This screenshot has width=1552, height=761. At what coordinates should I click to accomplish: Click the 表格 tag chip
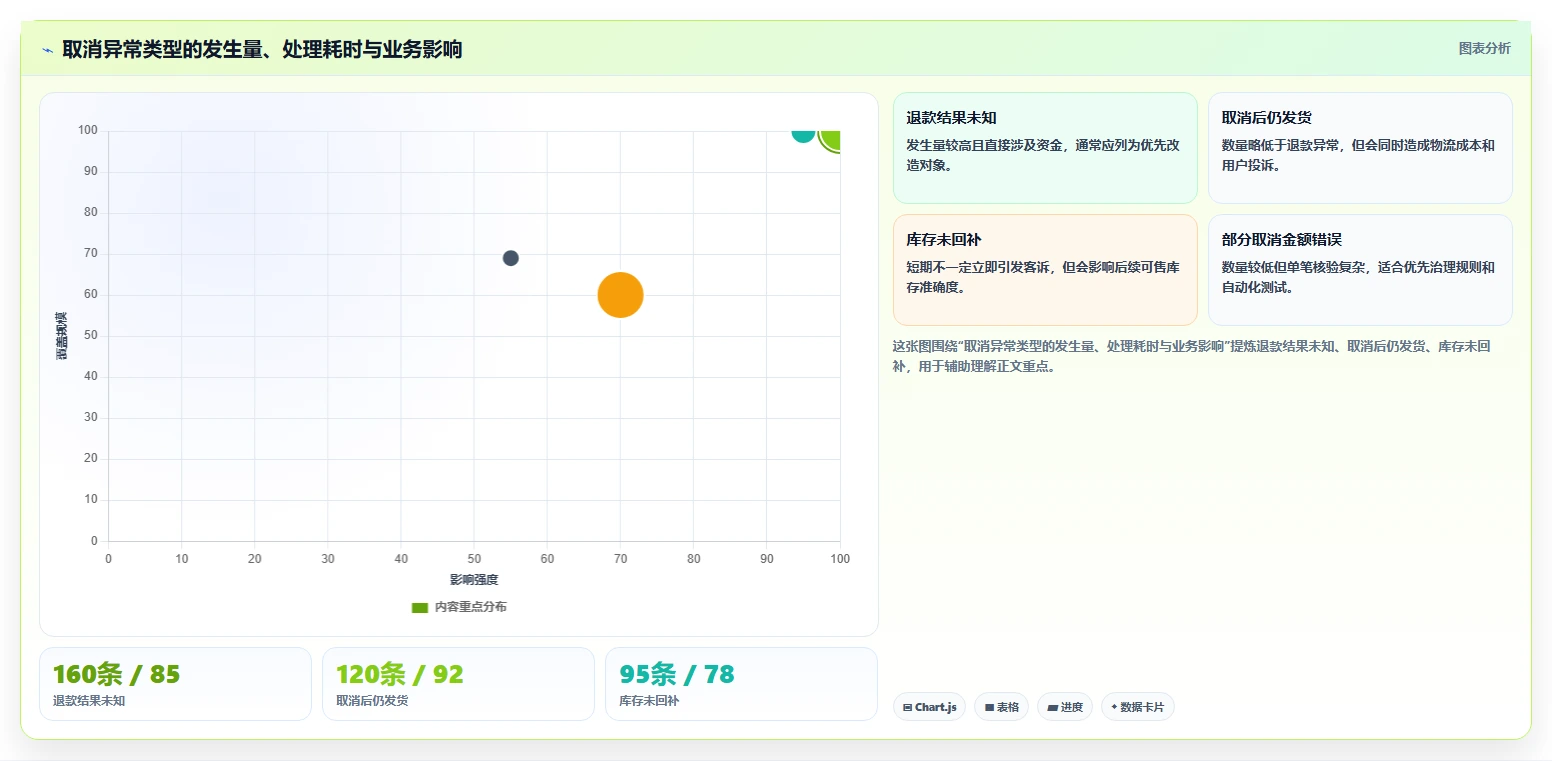click(x=1001, y=707)
